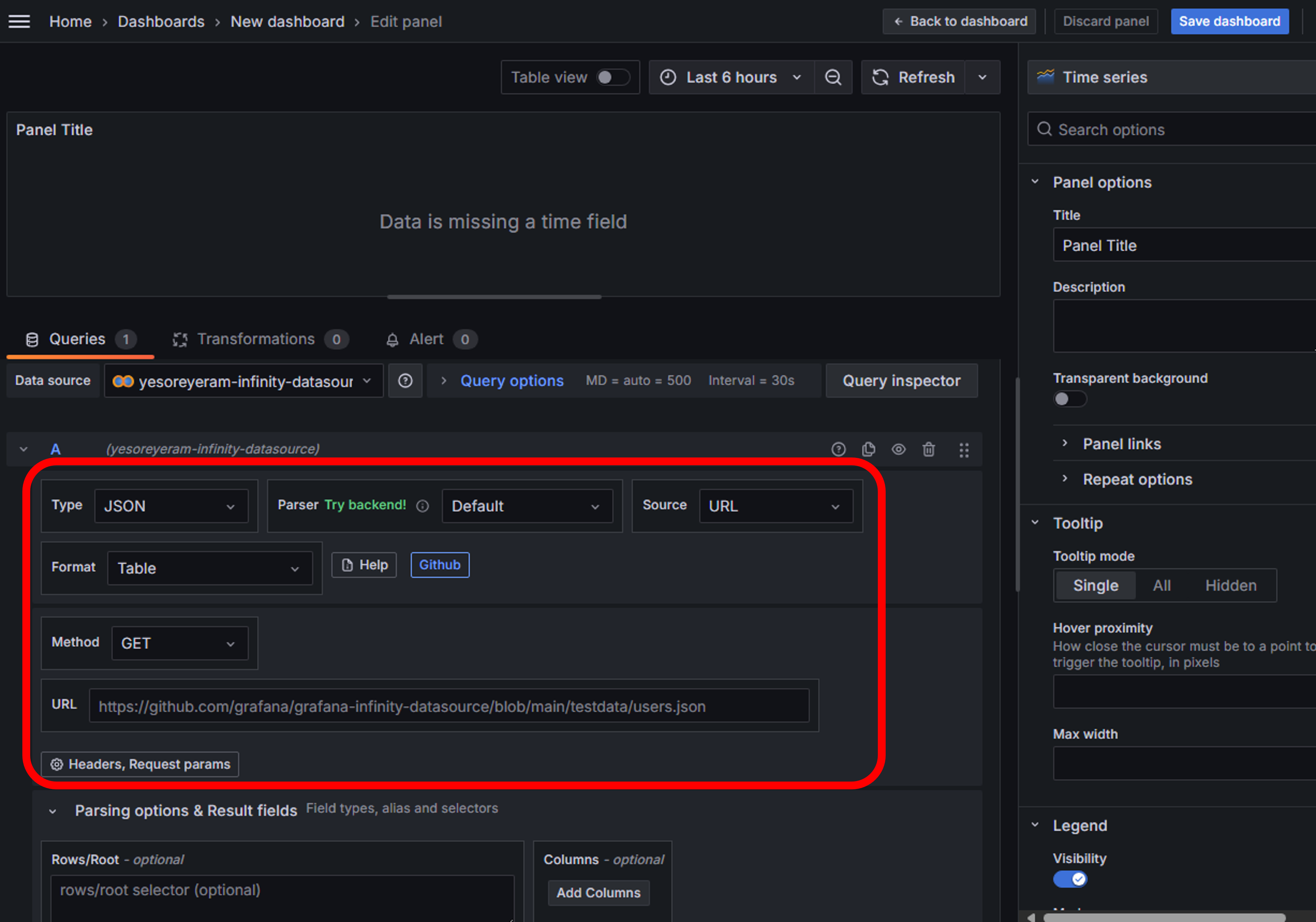Go to Home breadcrumb
Viewport: 1316px width, 922px height.
(x=70, y=22)
